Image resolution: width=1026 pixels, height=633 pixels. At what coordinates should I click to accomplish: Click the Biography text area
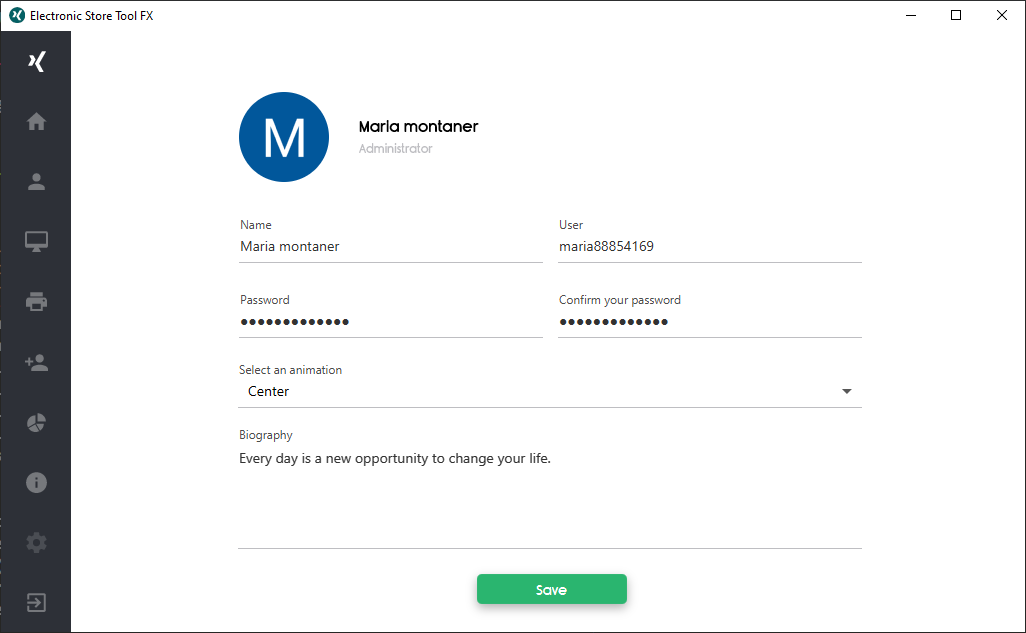click(550, 497)
